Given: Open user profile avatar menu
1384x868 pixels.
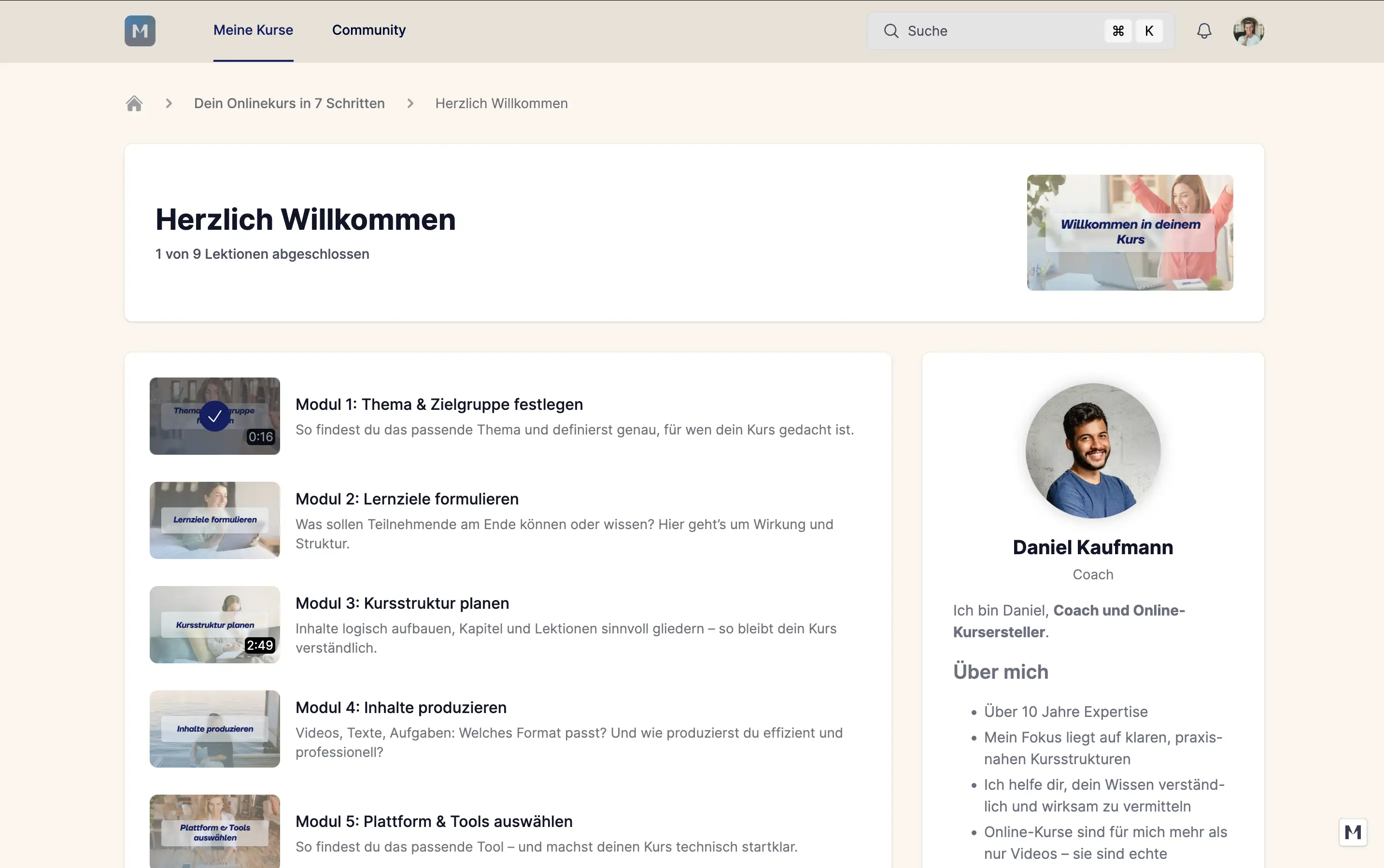Looking at the screenshot, I should pos(1248,30).
